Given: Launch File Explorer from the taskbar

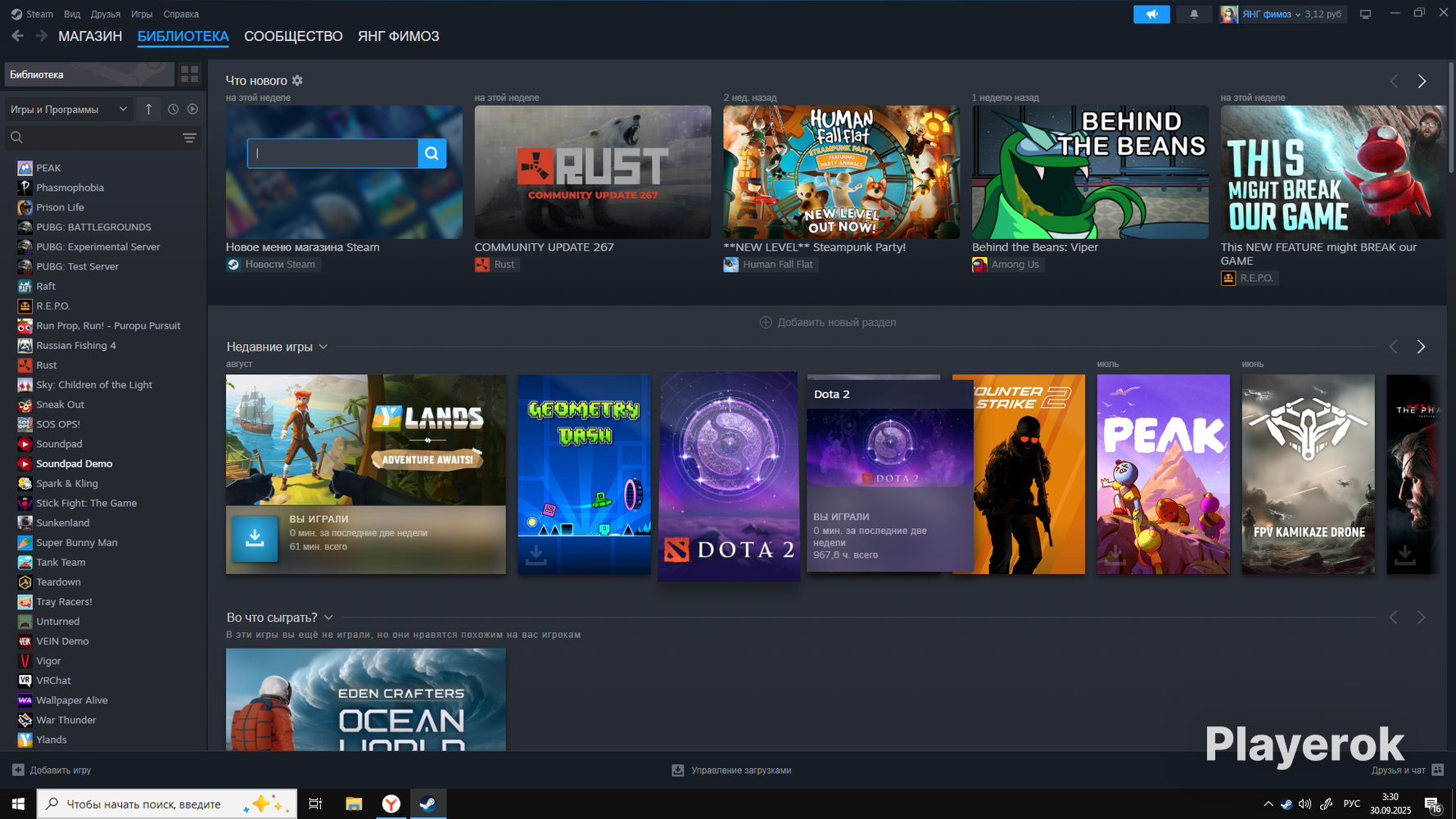Looking at the screenshot, I should [x=354, y=804].
